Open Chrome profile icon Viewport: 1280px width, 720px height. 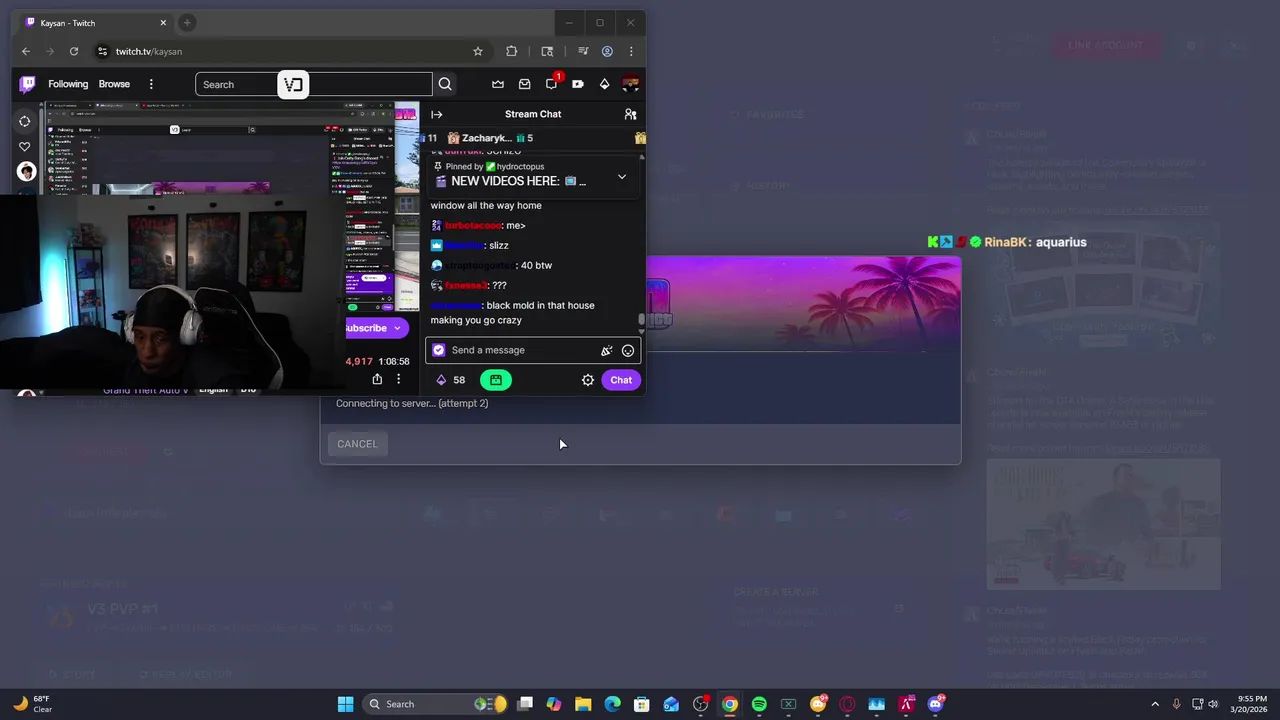click(607, 51)
